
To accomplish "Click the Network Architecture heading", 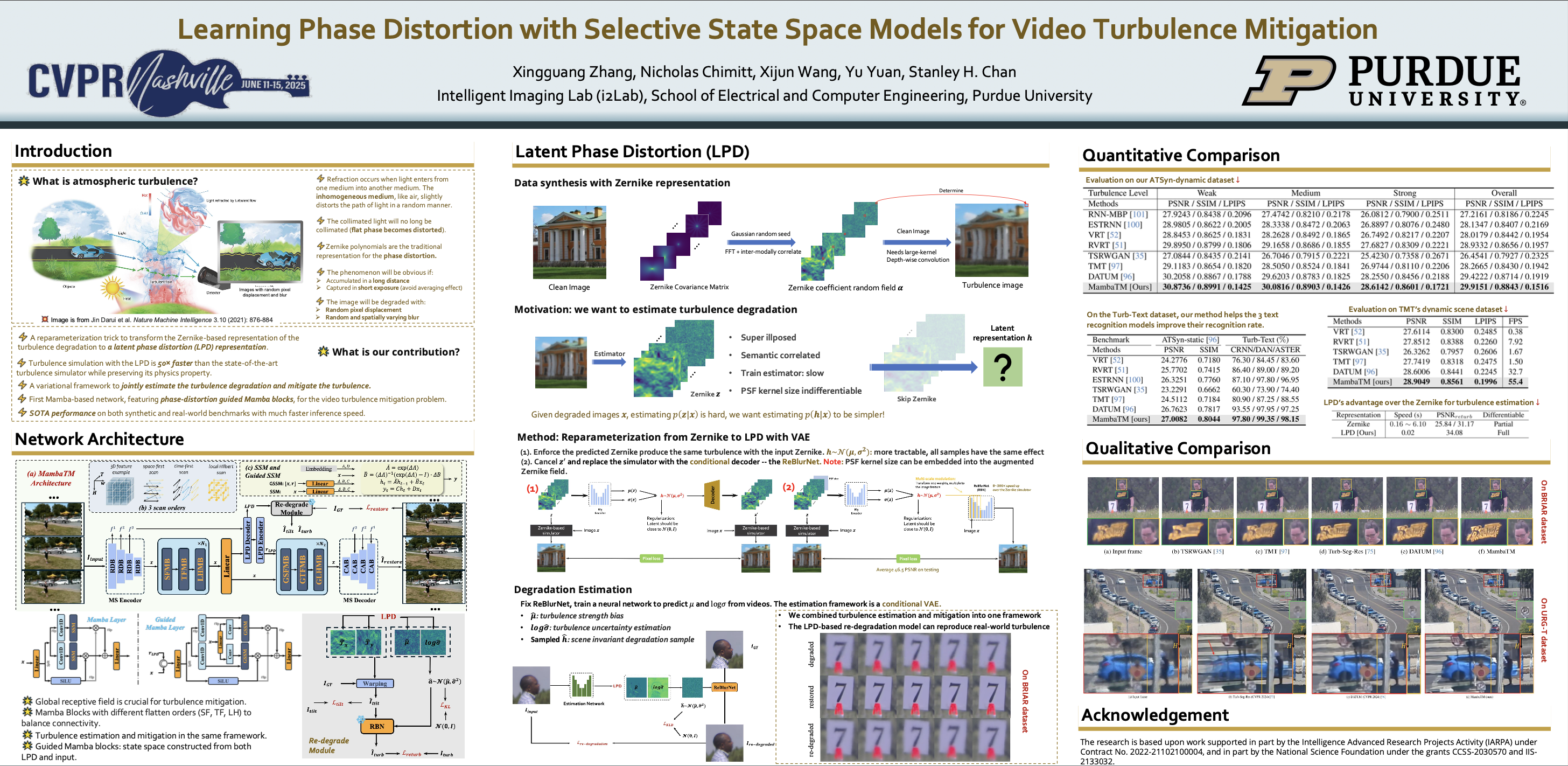I will pos(99,439).
